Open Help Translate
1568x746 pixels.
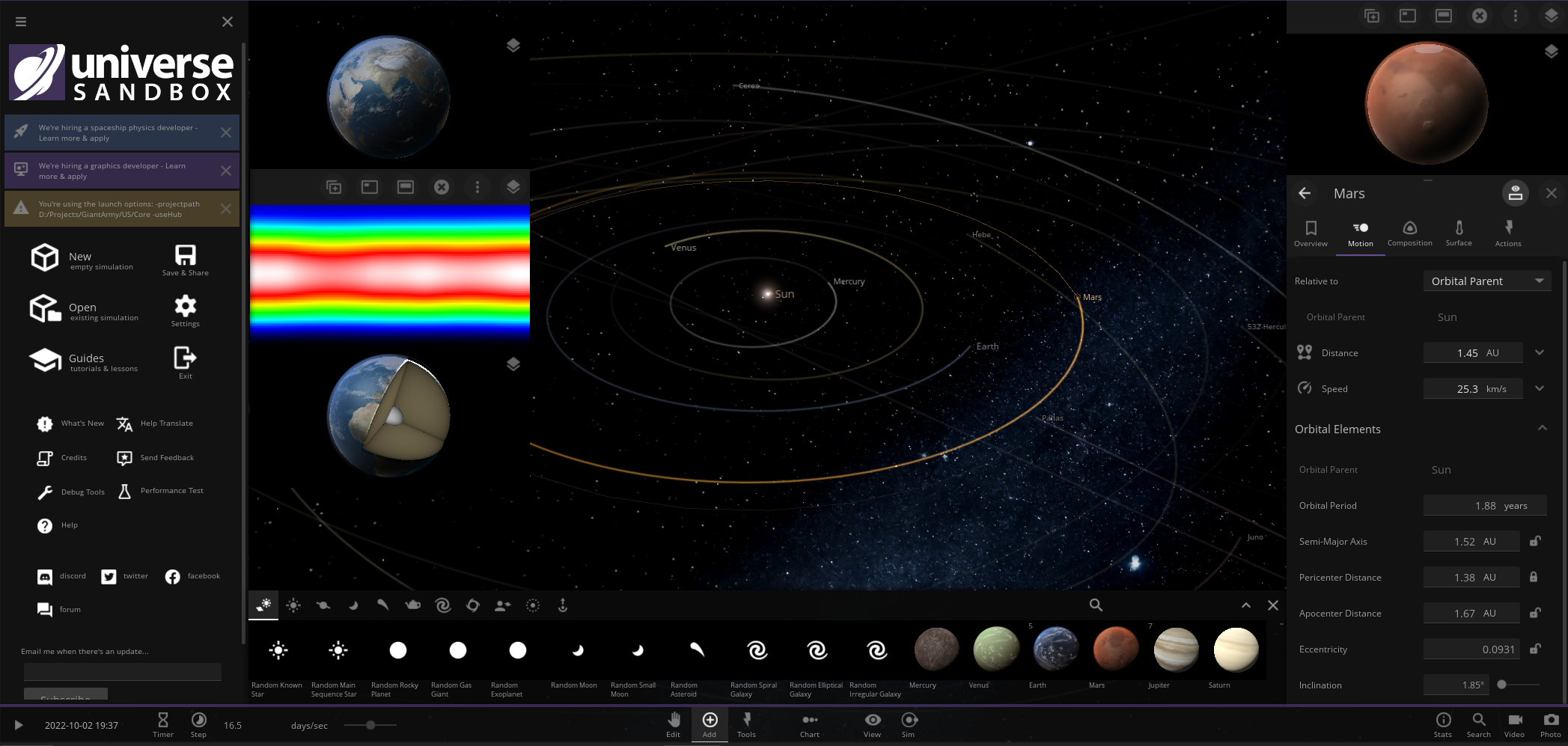coord(156,424)
